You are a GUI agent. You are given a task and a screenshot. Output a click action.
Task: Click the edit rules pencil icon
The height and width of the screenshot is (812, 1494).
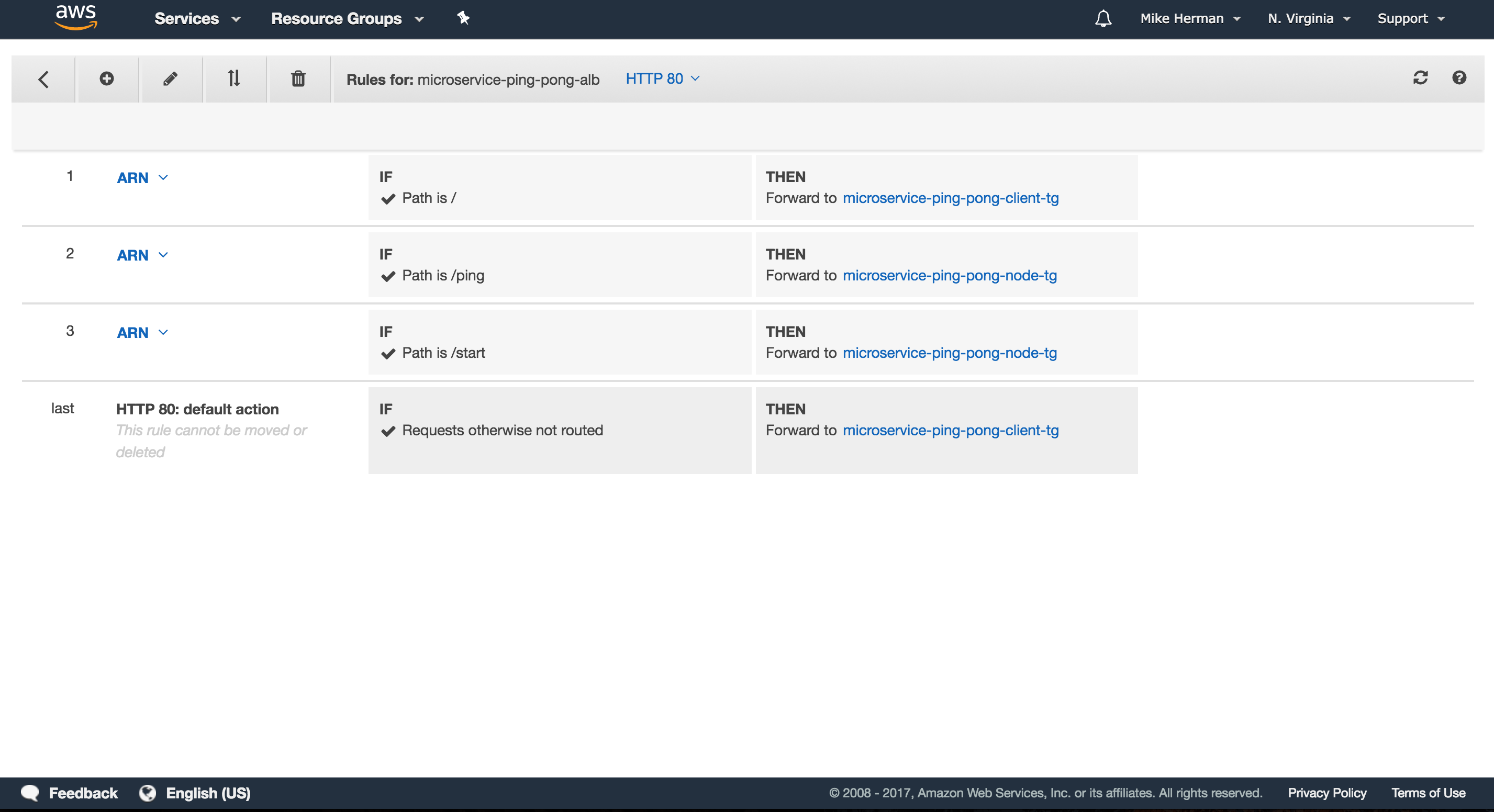(x=170, y=78)
